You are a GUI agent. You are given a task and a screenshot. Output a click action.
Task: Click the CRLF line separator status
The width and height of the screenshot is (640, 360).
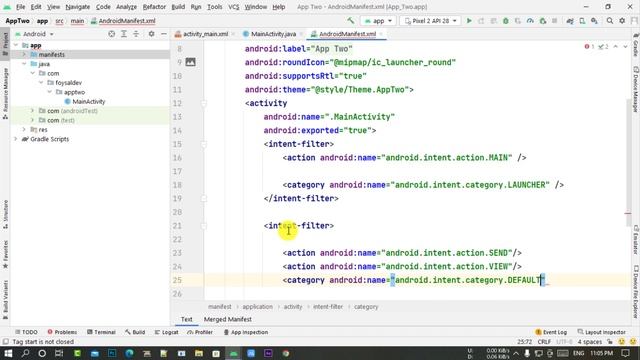544,342
